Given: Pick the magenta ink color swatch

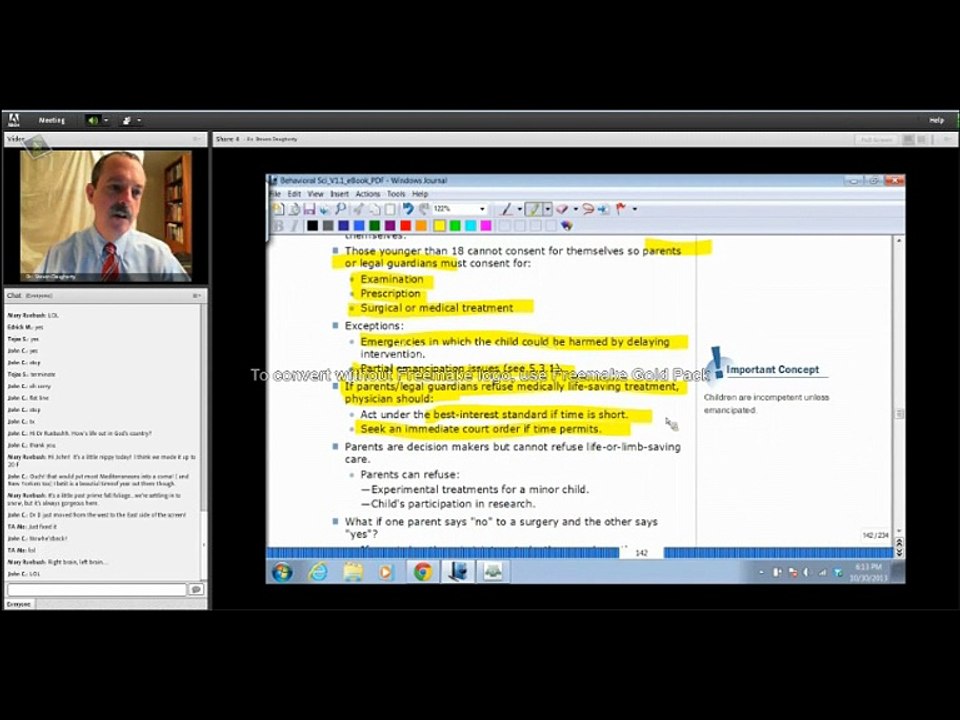Looking at the screenshot, I should (x=486, y=226).
